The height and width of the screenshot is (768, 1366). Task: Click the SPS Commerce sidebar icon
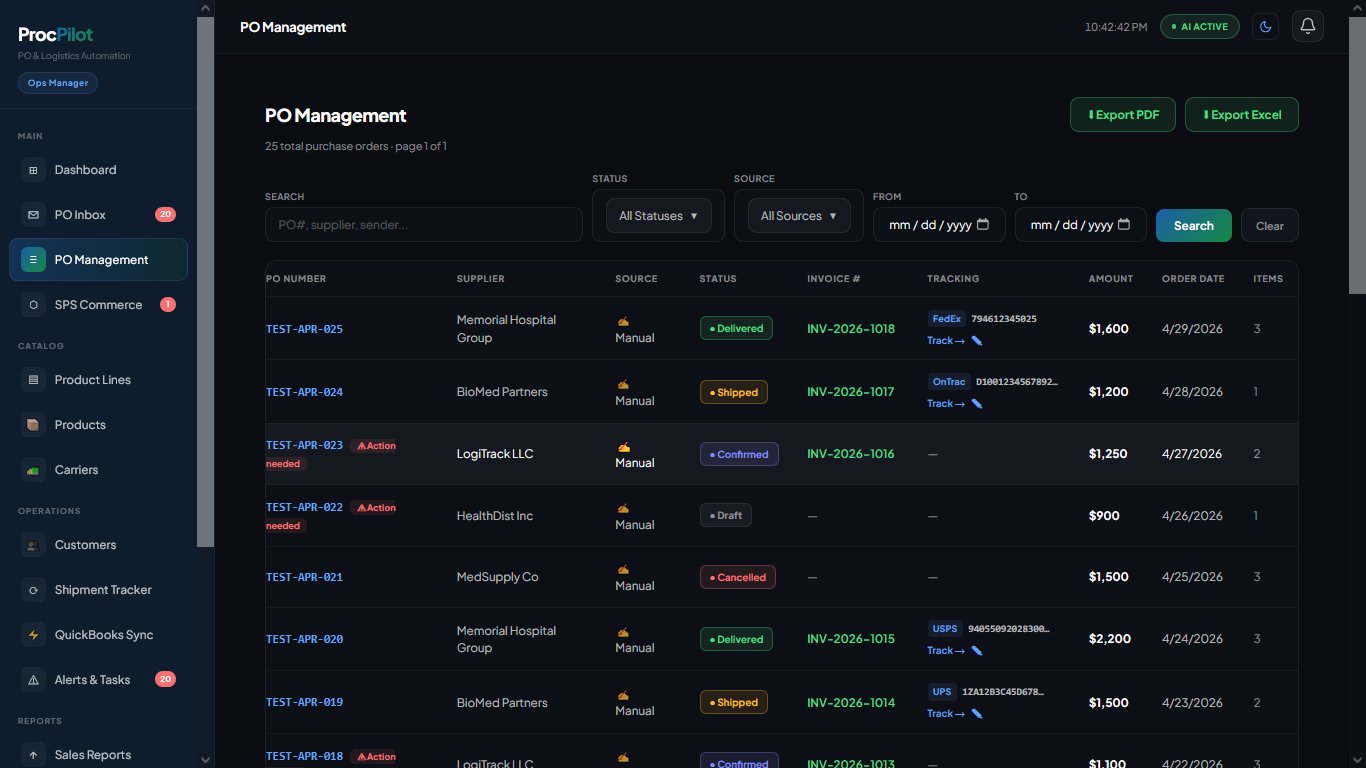[x=33, y=305]
